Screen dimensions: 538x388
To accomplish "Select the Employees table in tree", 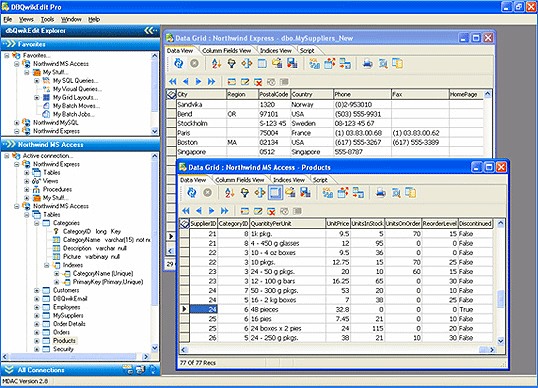I will tap(67, 307).
